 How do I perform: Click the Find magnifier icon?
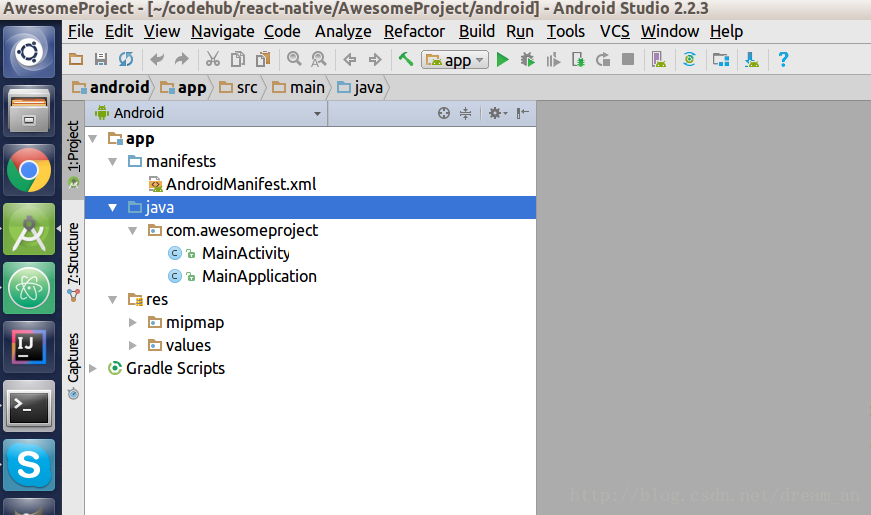pyautogui.click(x=294, y=59)
